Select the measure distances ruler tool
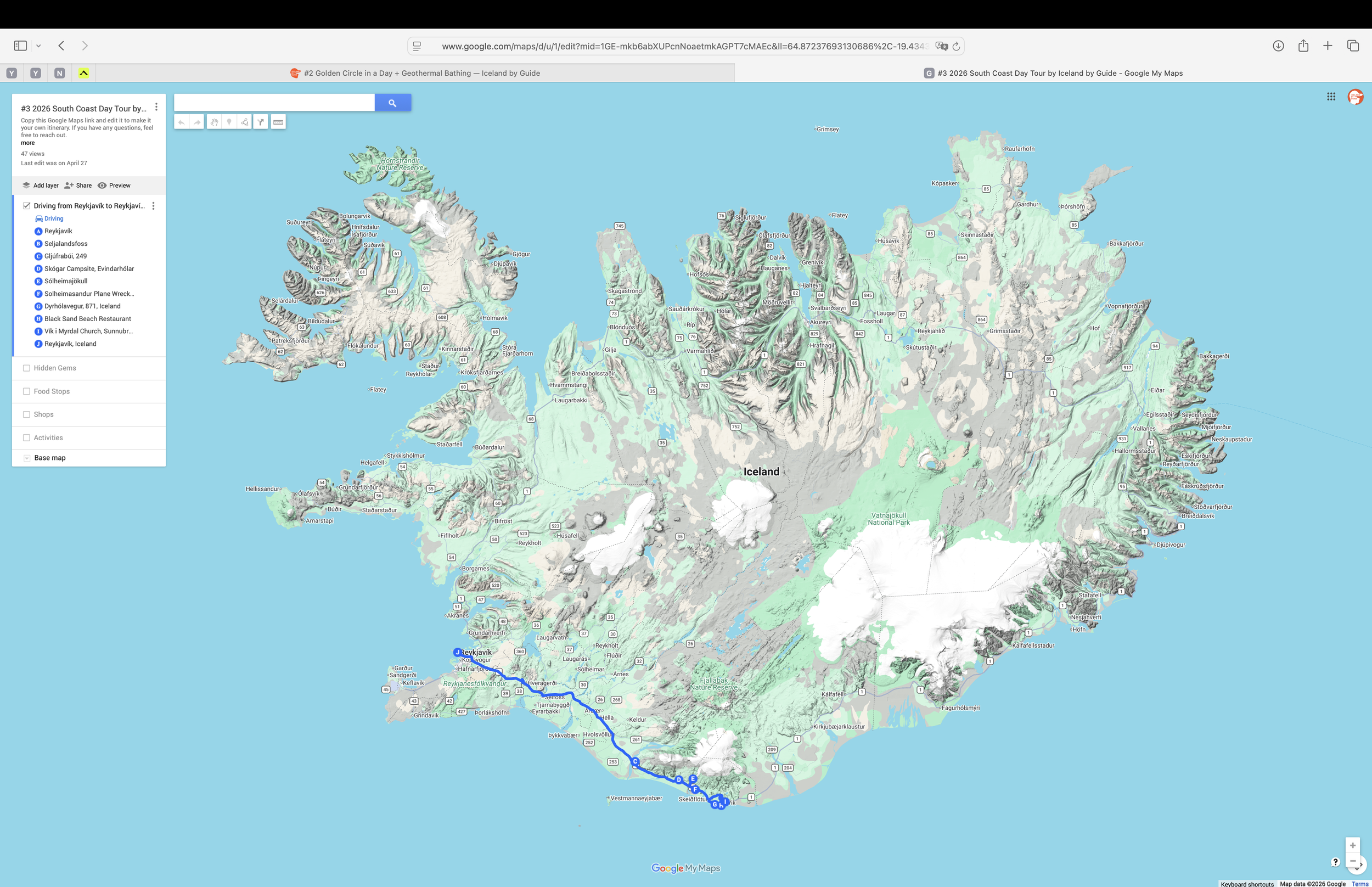The image size is (1372, 887). pos(278,122)
